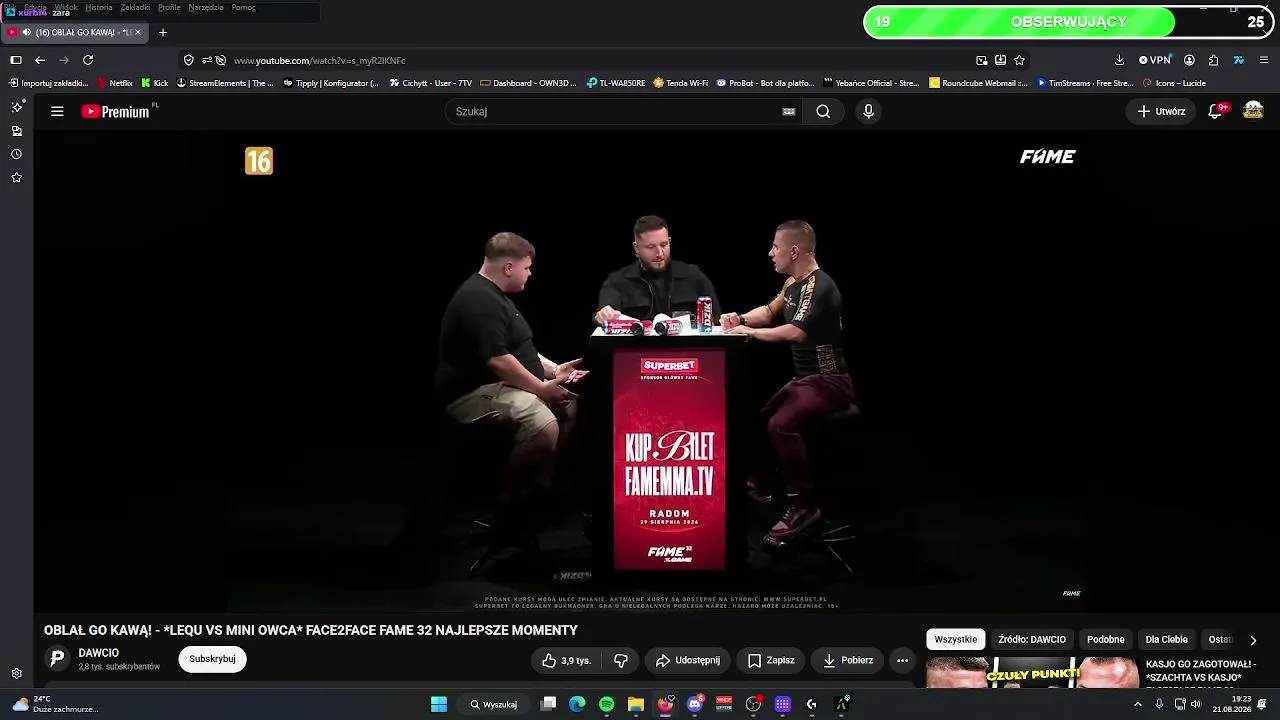Open the DAWCIO channel avatar

(x=58, y=659)
